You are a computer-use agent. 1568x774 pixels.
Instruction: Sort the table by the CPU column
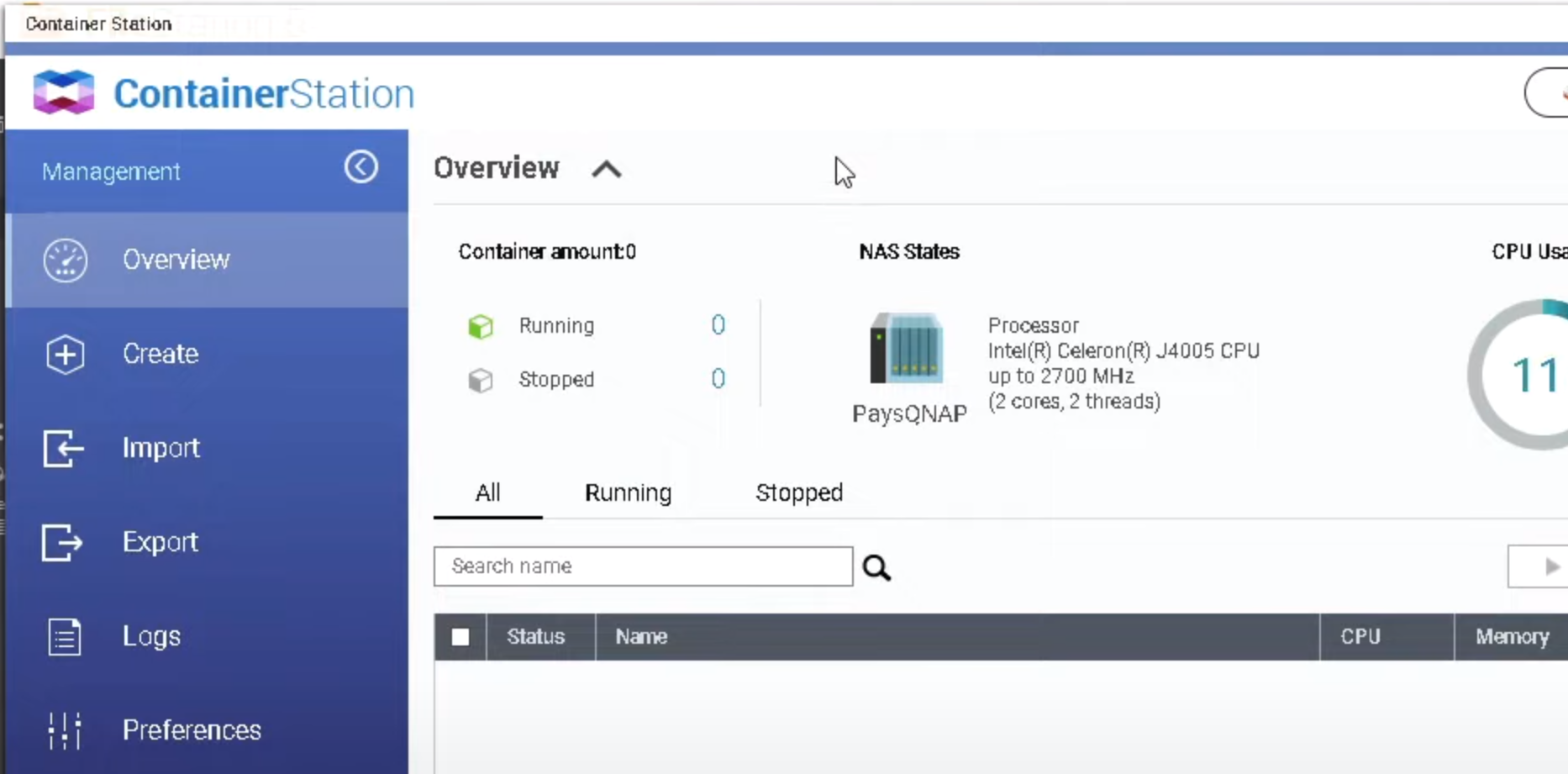click(1386, 637)
